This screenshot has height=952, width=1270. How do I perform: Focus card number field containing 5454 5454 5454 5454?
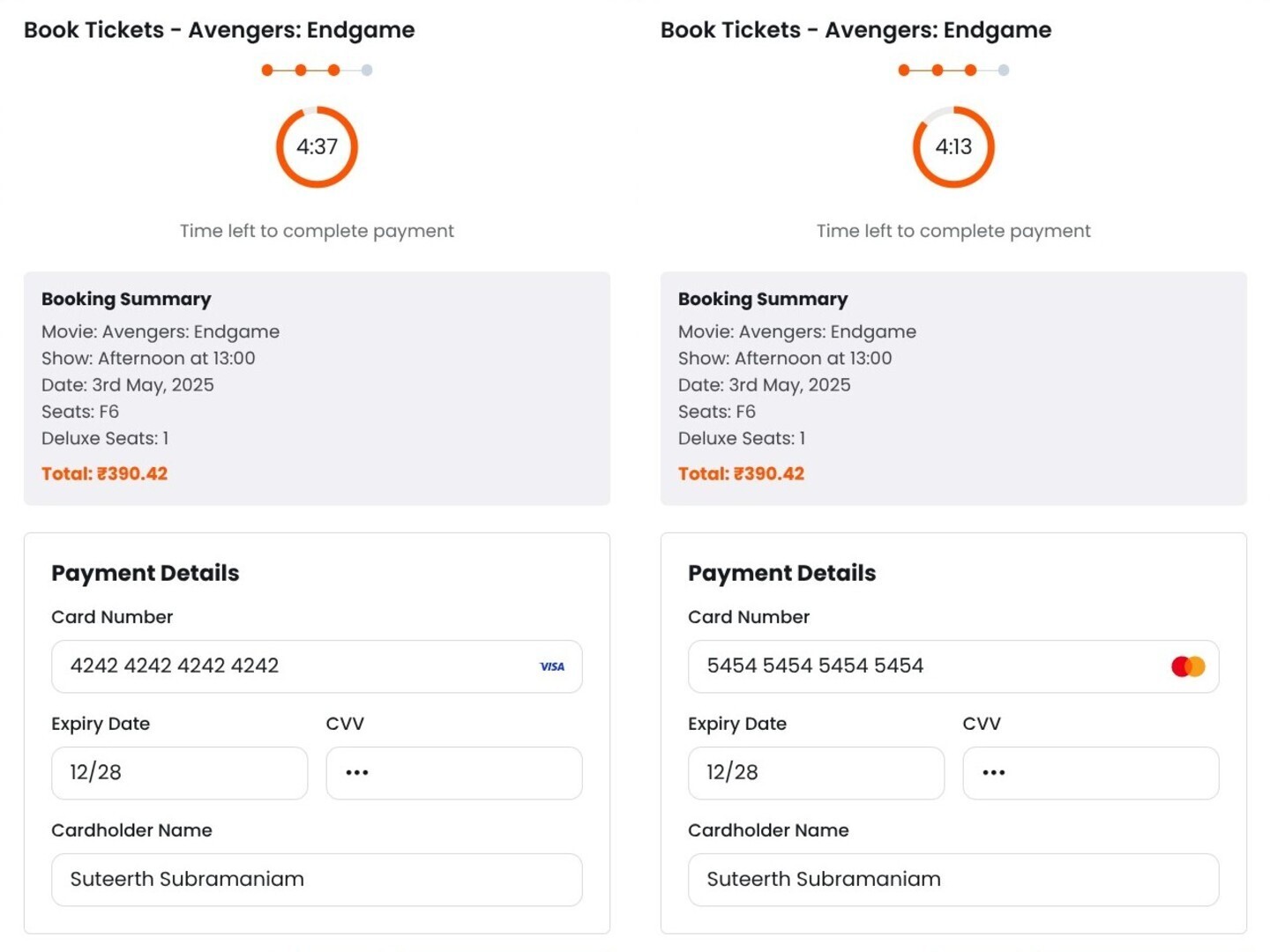953,666
